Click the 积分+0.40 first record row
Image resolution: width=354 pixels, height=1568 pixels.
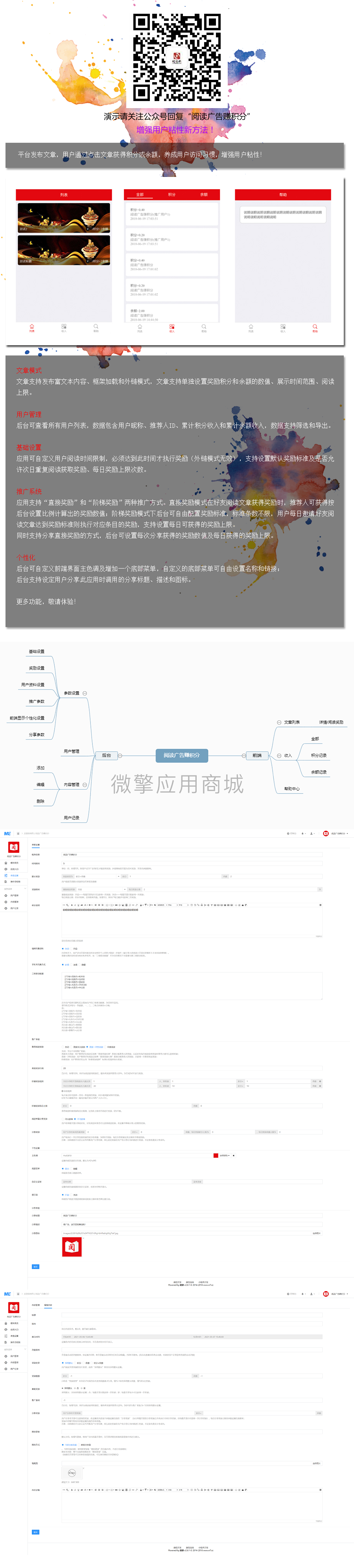(x=172, y=214)
